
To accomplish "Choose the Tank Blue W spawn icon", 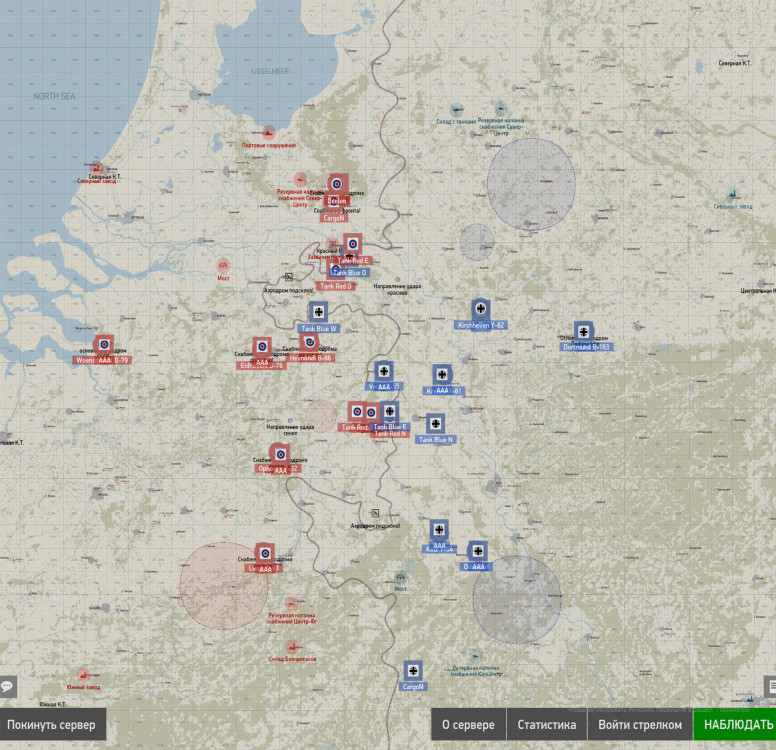I will 319,312.
